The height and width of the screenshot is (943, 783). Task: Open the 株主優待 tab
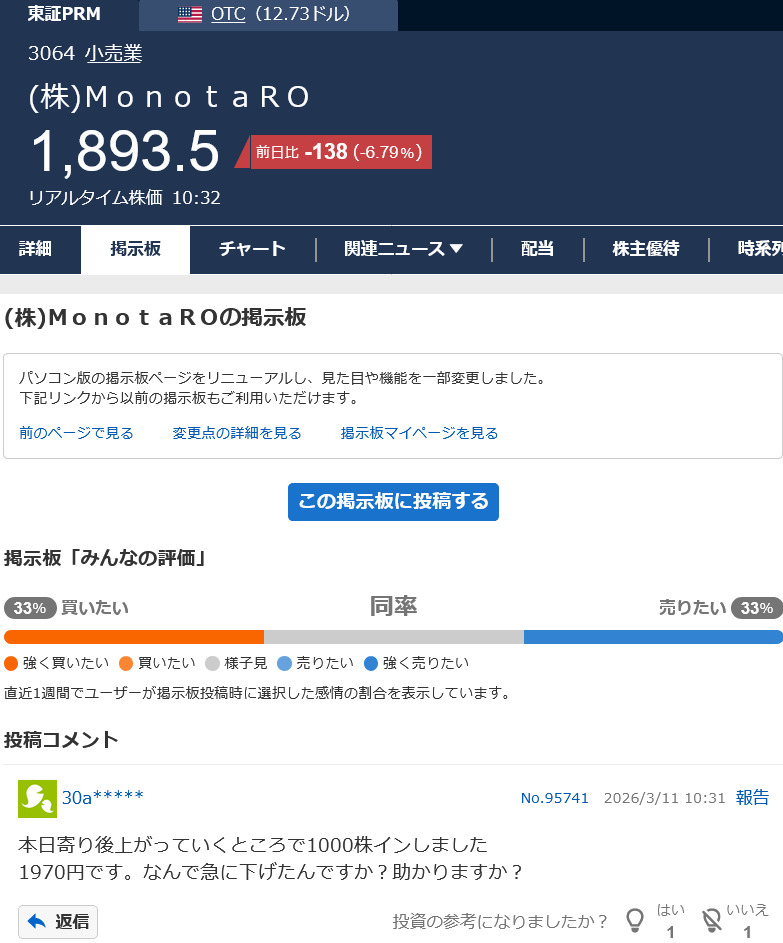click(645, 250)
